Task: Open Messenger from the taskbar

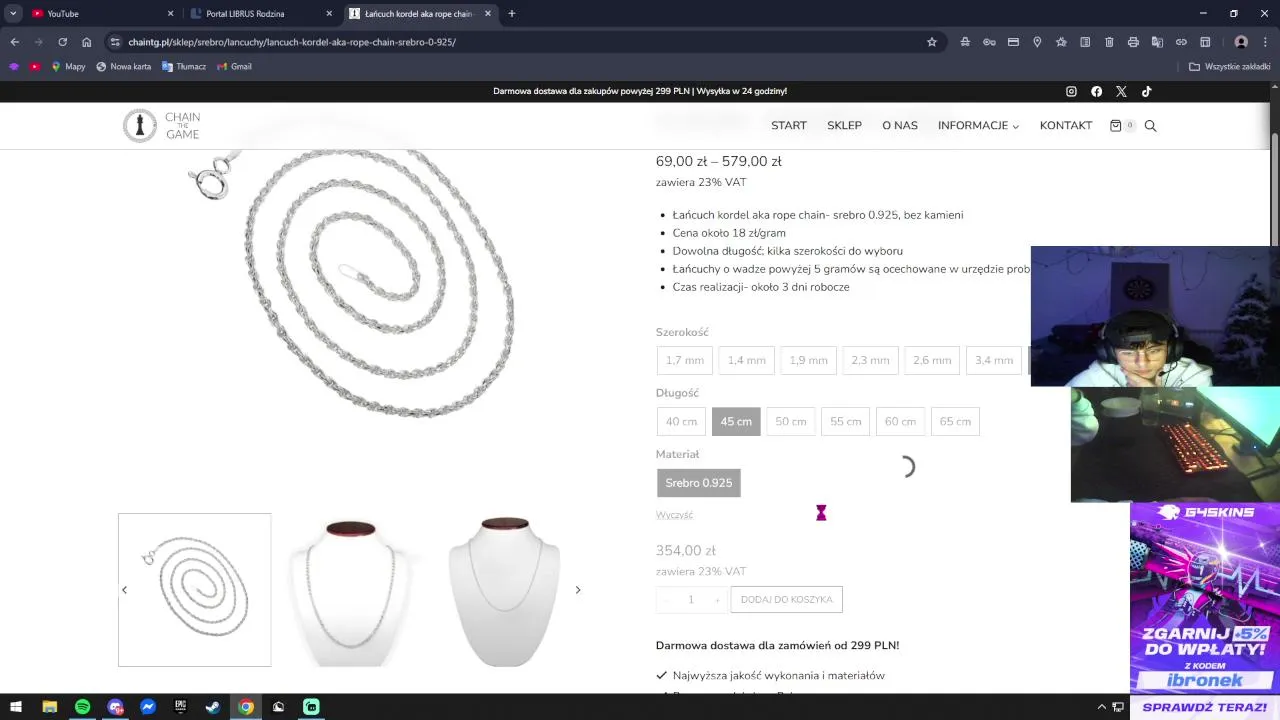Action: 148,707
